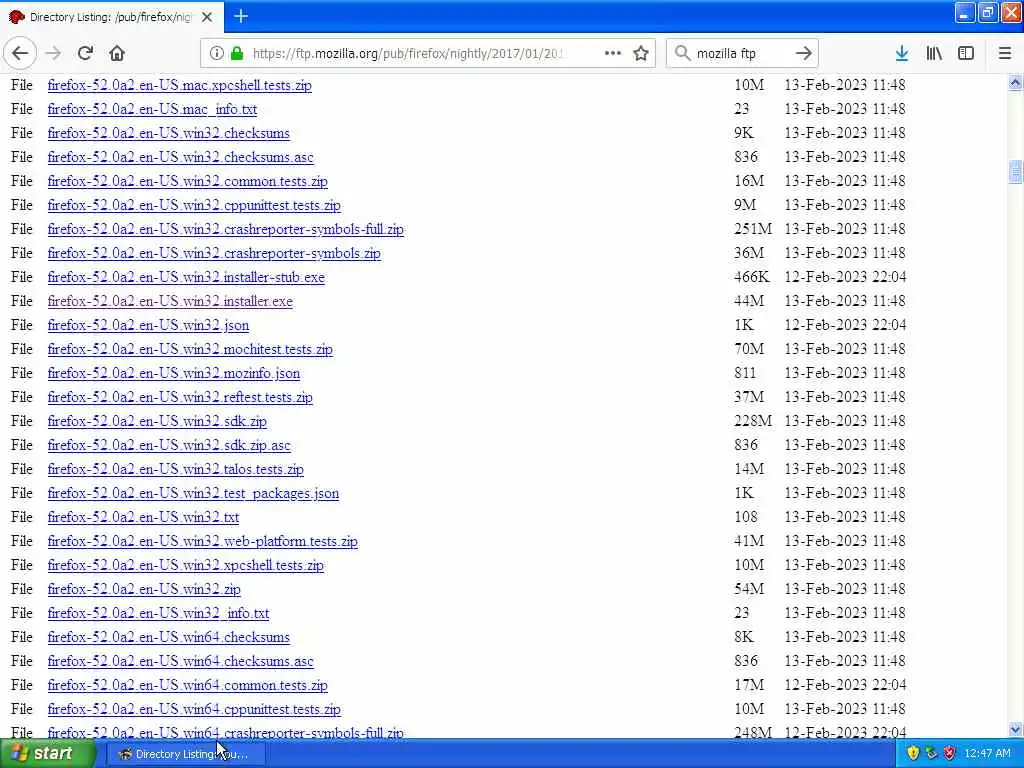
Task: Open win32.web-platform.tests.zip link
Action: pos(202,541)
